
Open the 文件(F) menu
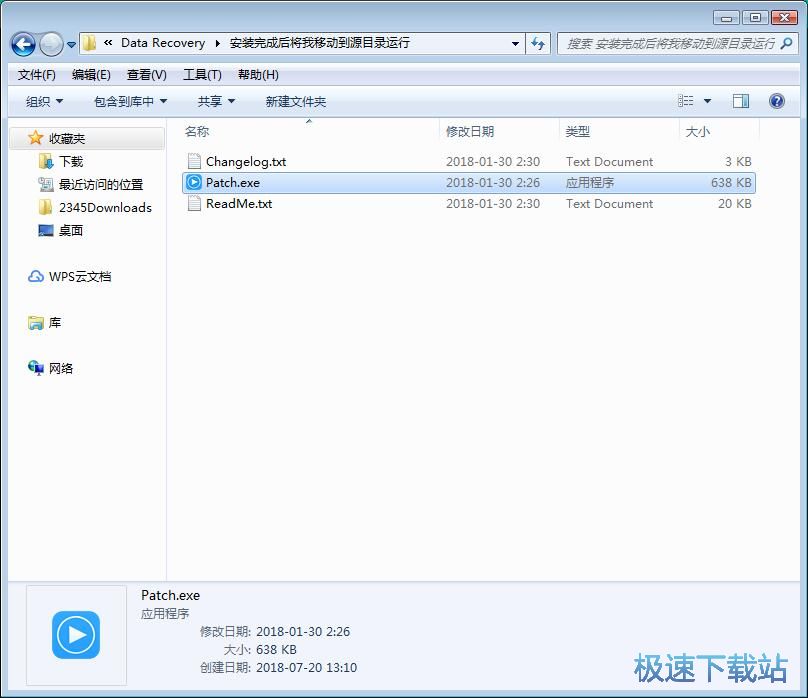tap(37, 75)
